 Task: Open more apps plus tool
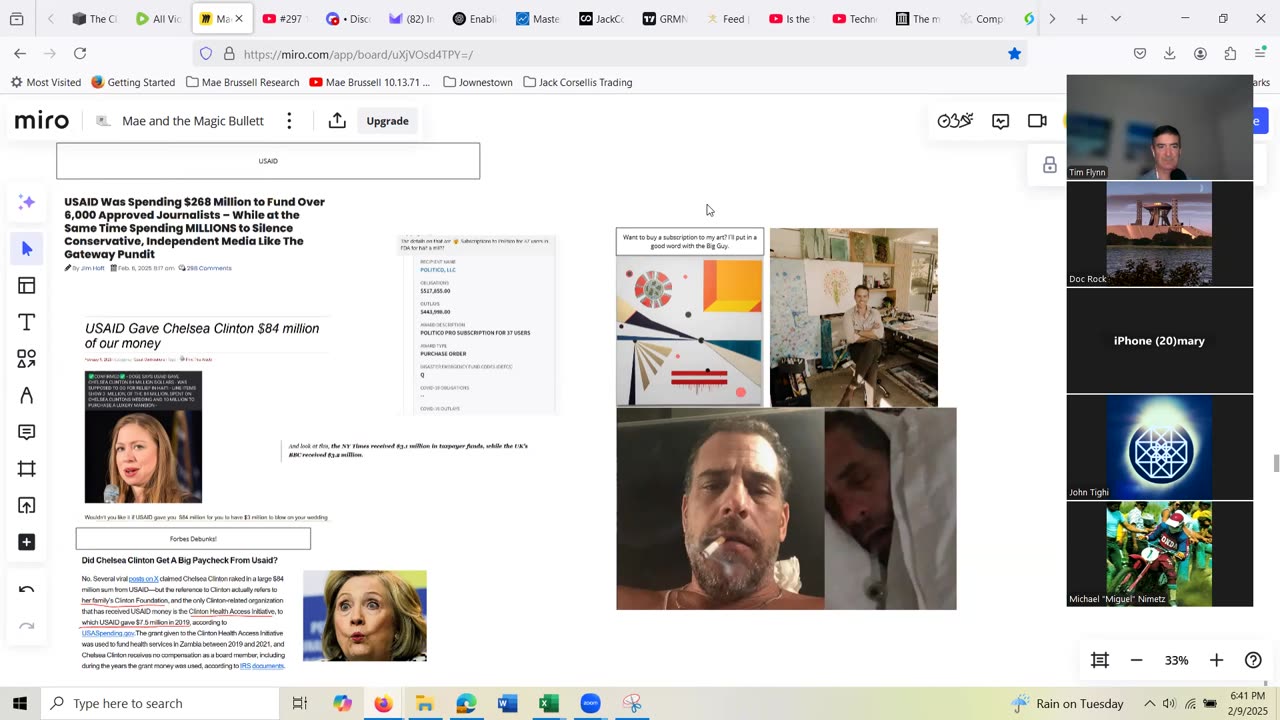pos(27,542)
